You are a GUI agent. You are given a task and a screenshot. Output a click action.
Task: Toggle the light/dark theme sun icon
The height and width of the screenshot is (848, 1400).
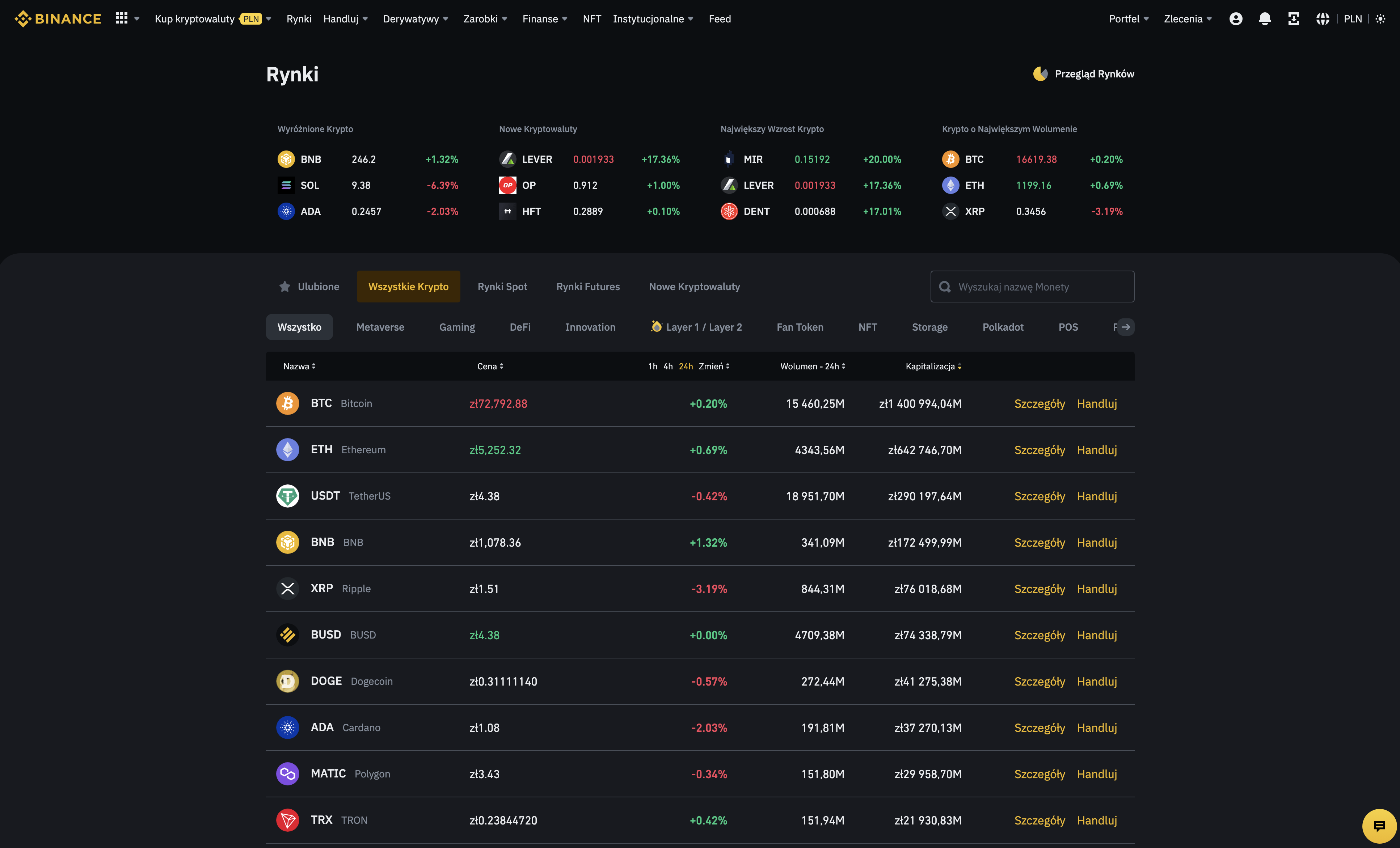click(x=1380, y=19)
